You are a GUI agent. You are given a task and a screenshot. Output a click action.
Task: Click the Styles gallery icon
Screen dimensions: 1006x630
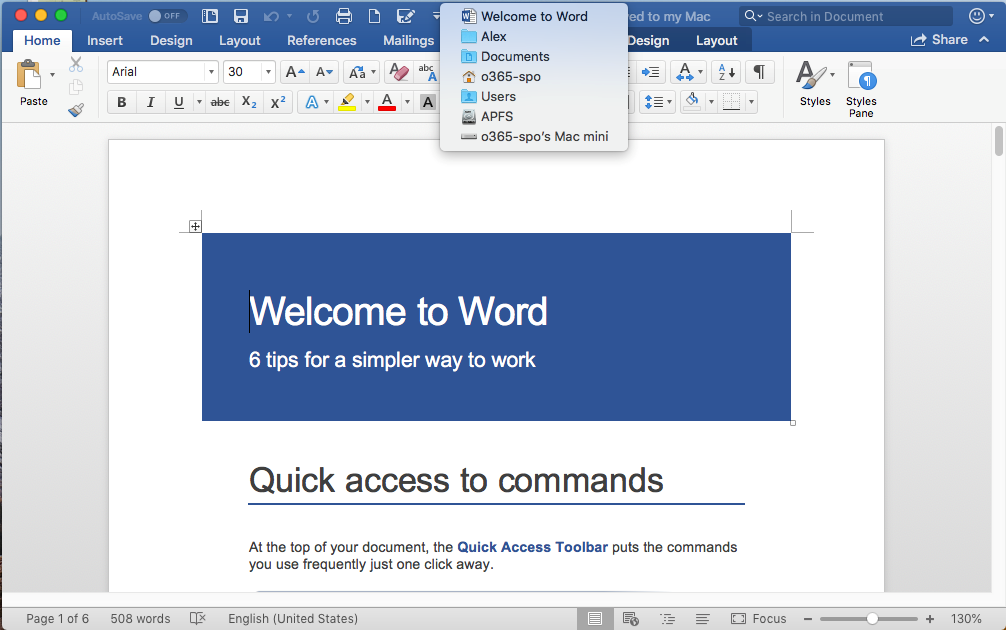coord(815,83)
